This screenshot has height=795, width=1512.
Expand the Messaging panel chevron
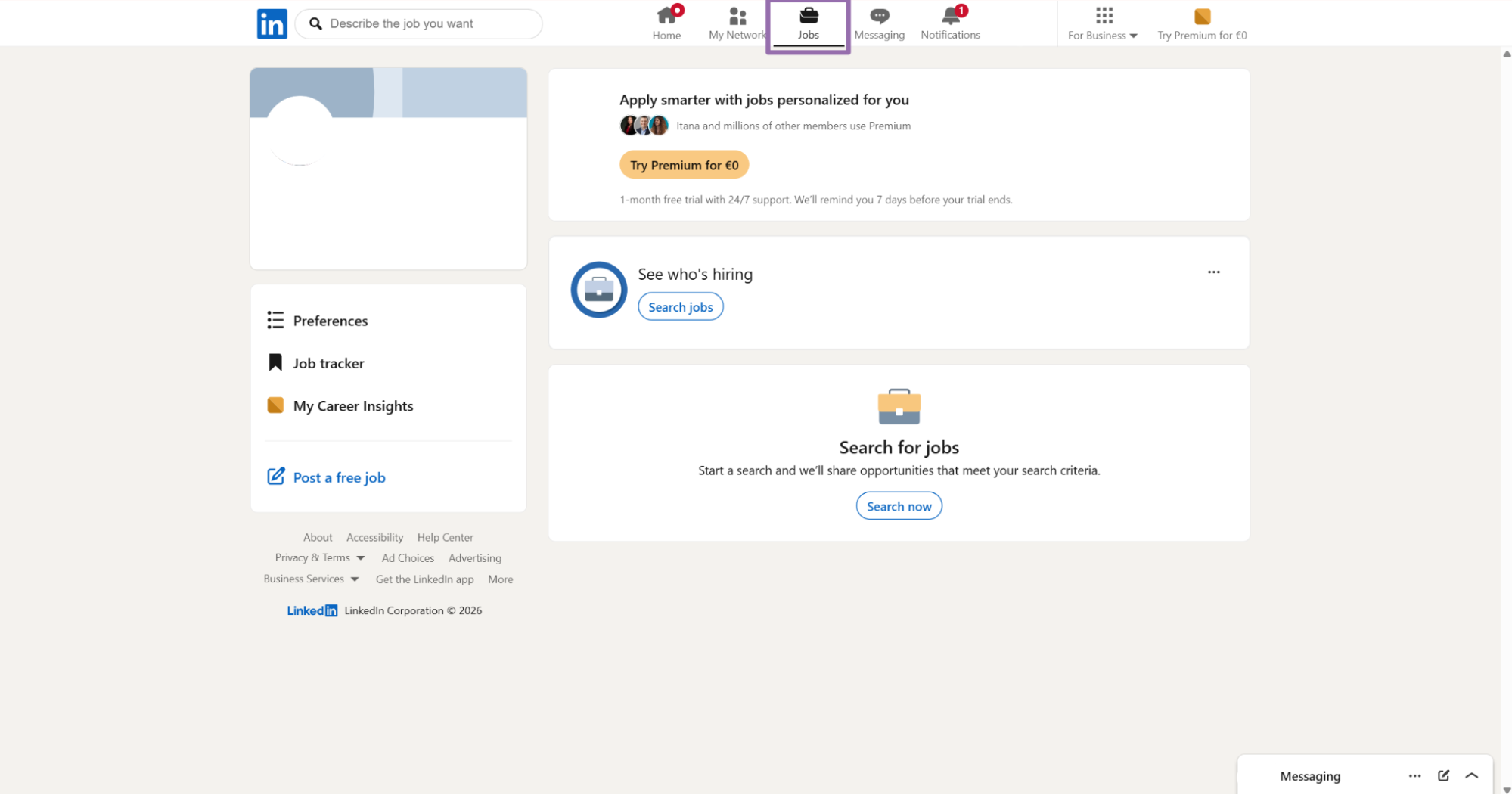pos(1471,775)
